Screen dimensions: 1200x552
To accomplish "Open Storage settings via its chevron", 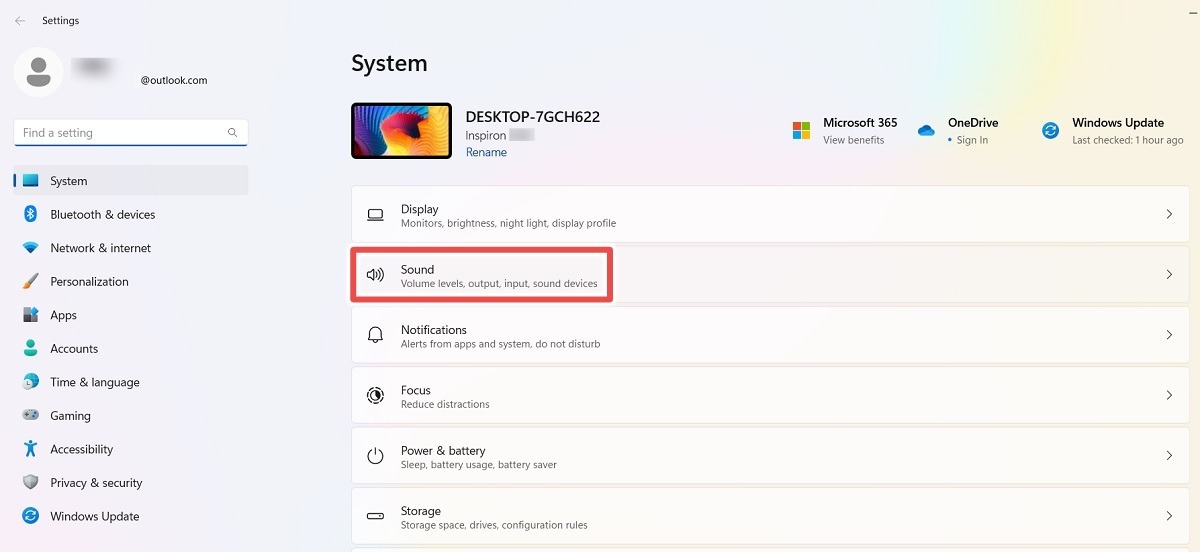I will coord(1169,516).
